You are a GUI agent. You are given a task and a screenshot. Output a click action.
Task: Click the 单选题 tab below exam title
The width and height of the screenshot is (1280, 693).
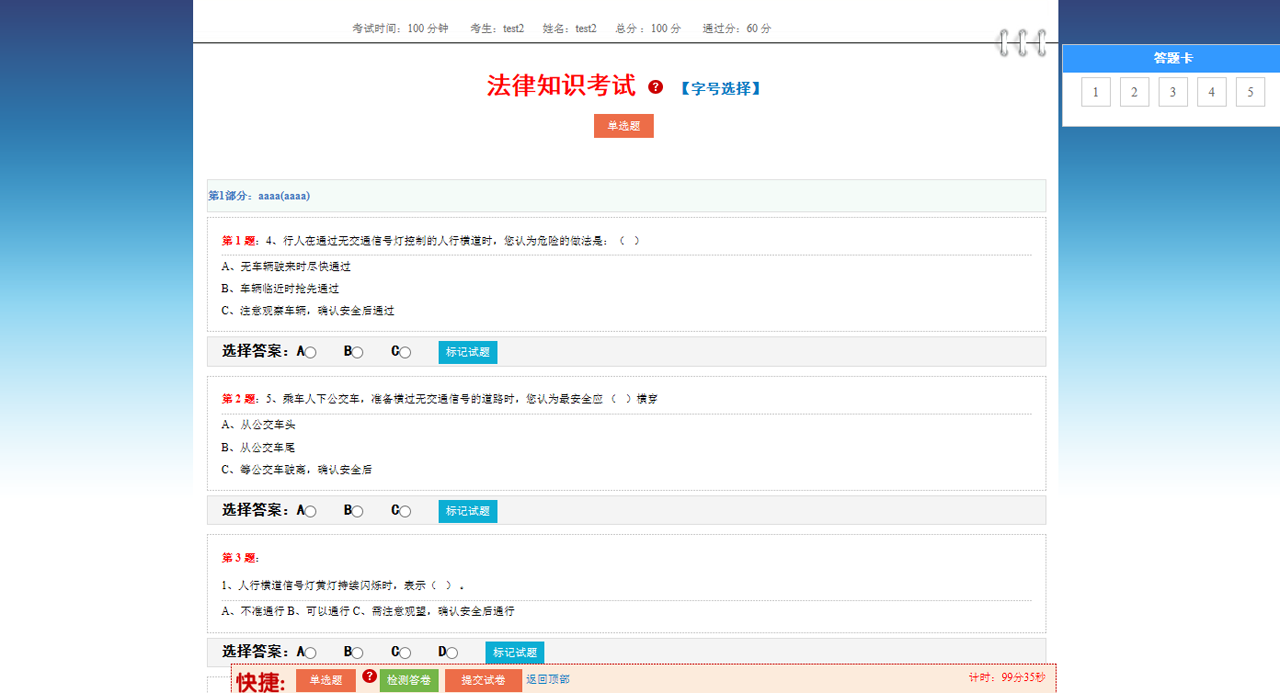click(623, 126)
